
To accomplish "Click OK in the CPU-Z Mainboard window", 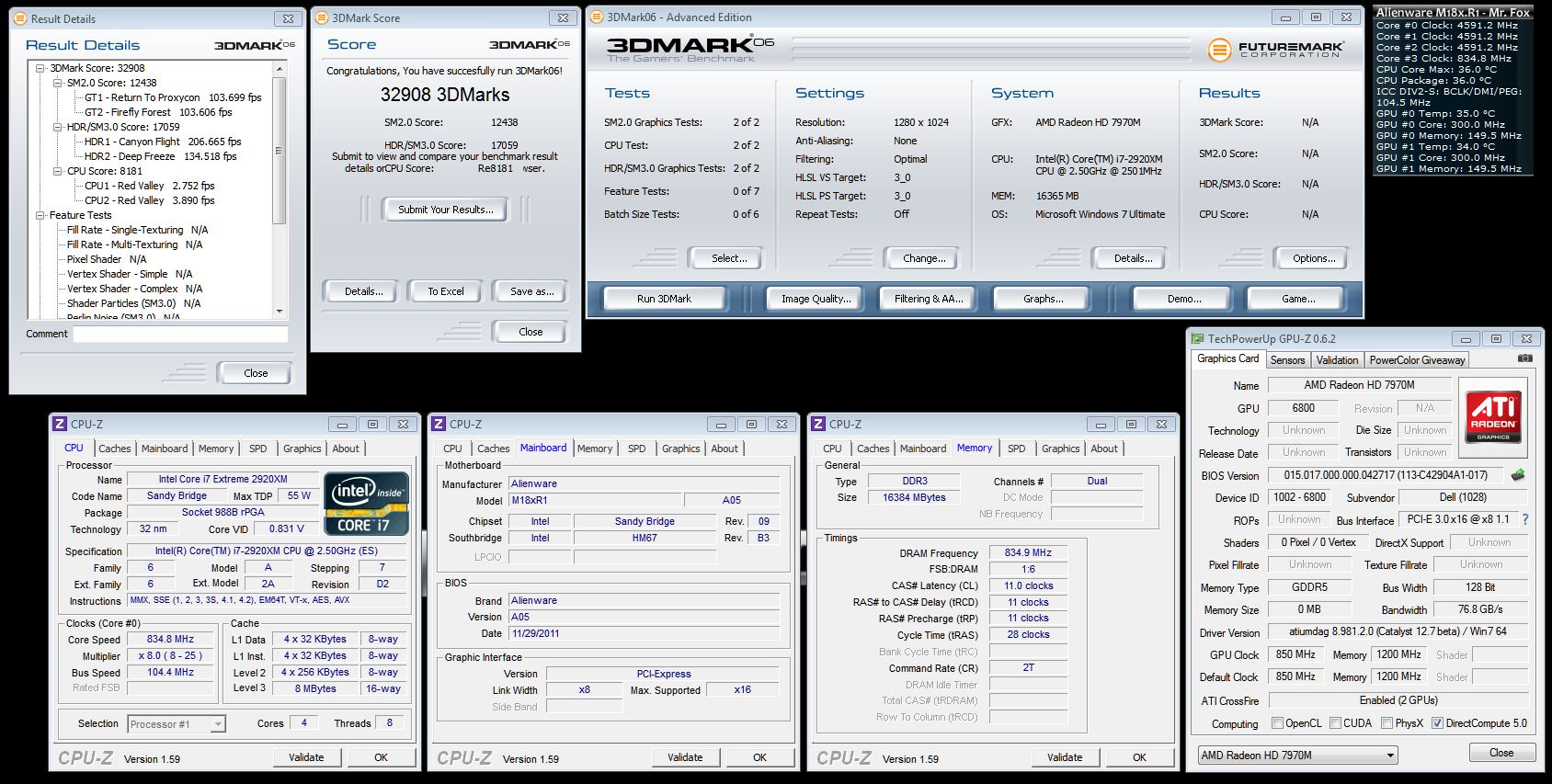I will (x=759, y=757).
